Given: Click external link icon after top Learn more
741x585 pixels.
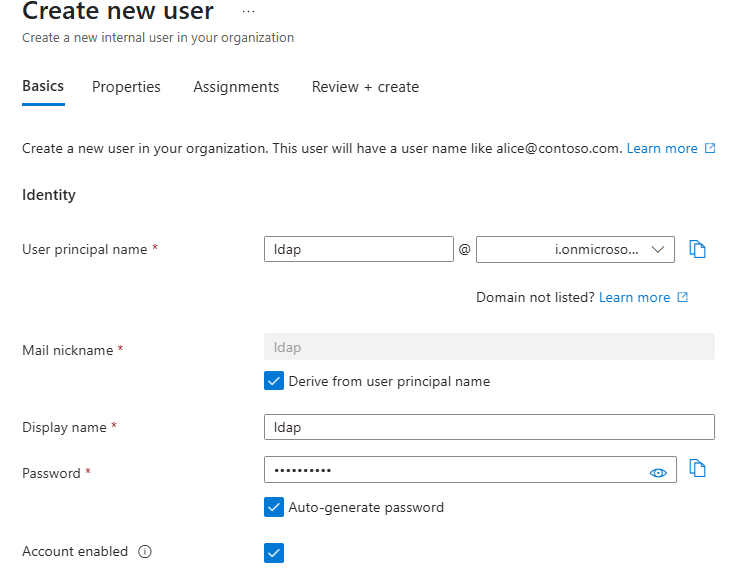Looking at the screenshot, I should coord(710,148).
